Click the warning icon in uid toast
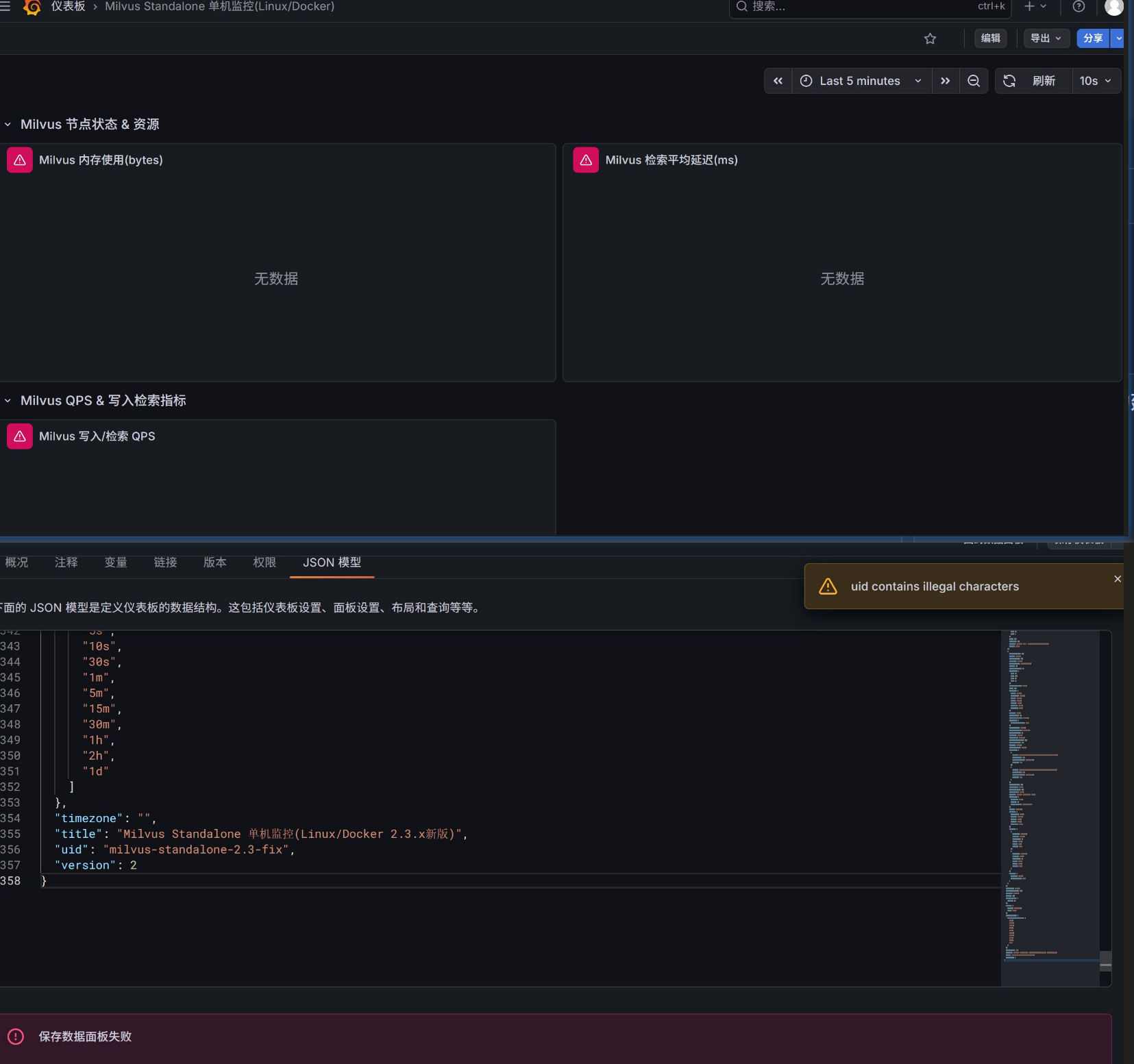The image size is (1134, 1064). pos(828,586)
